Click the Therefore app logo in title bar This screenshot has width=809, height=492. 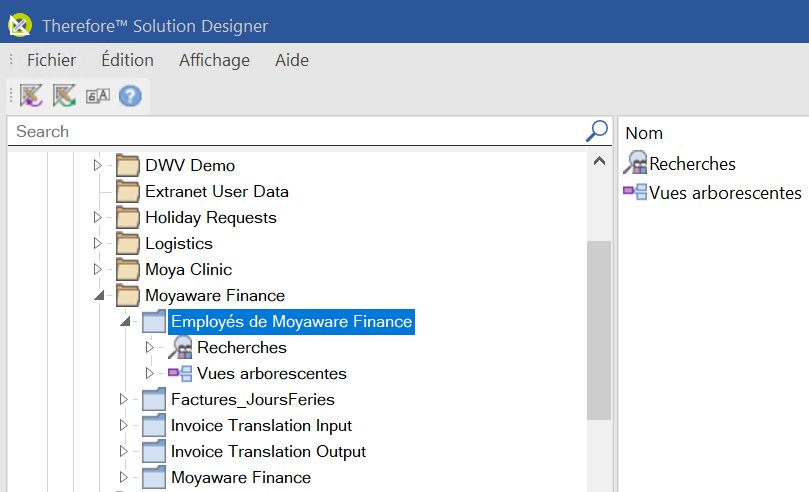19,25
